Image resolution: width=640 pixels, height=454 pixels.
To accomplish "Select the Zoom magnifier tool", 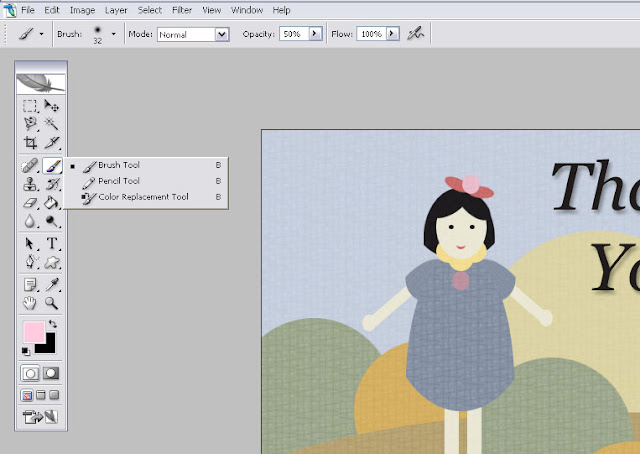I will click(51, 303).
